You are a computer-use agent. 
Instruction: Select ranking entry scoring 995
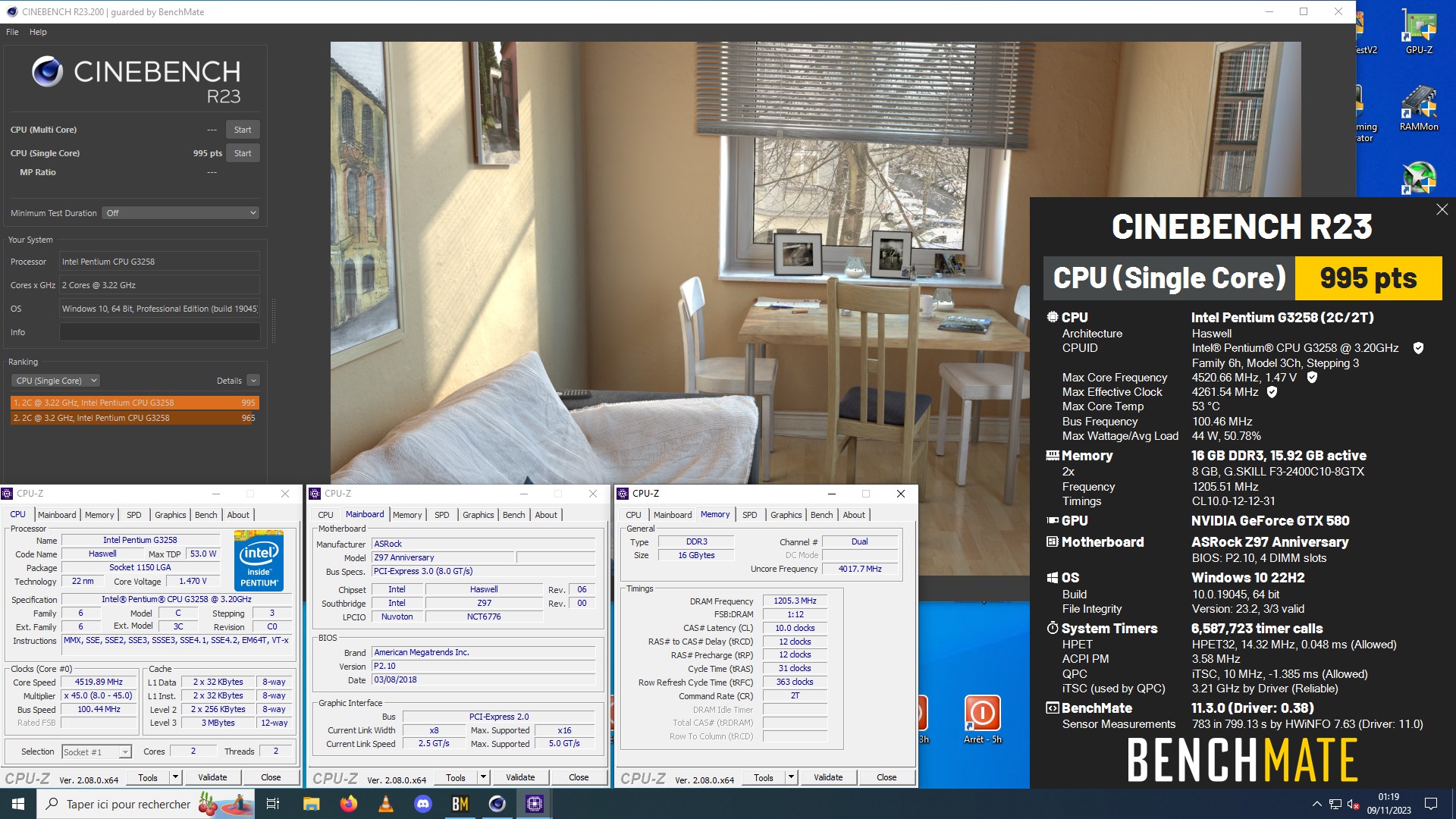tap(135, 403)
